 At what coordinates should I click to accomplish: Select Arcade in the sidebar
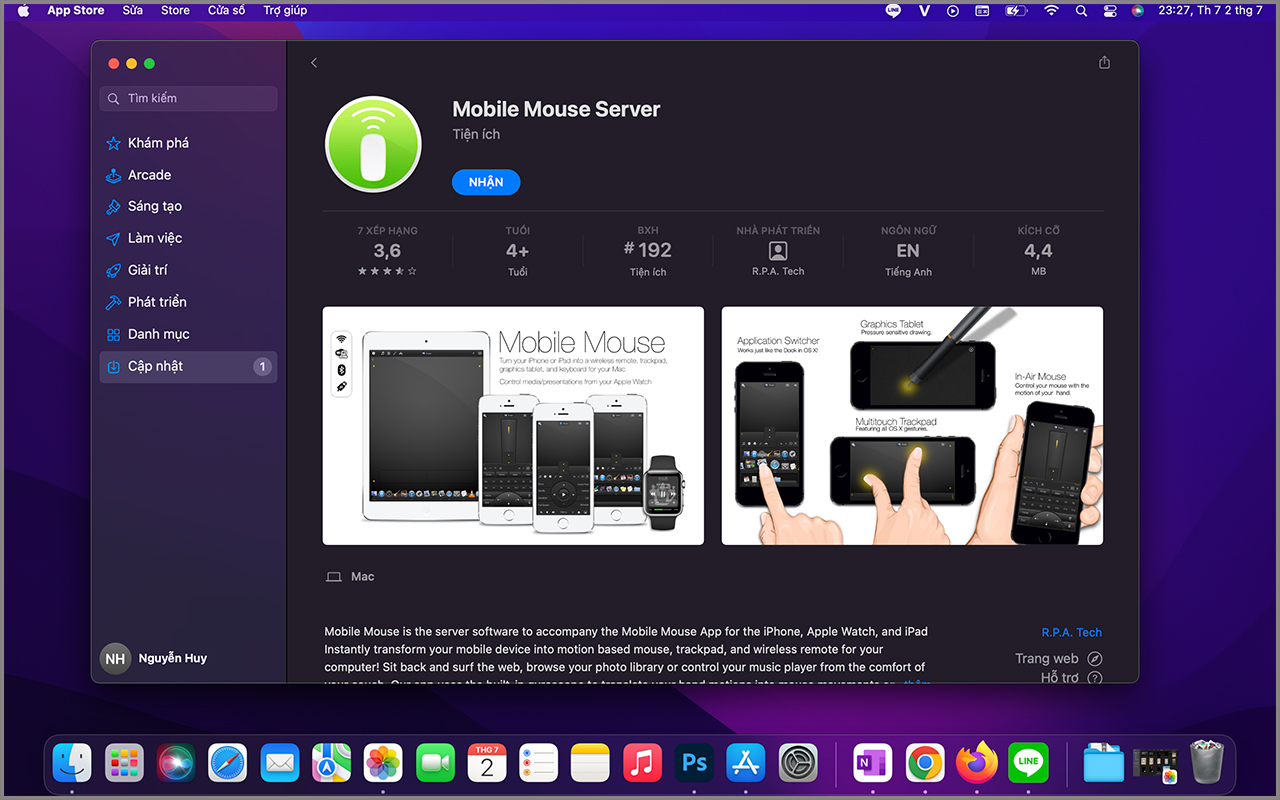coord(189,175)
